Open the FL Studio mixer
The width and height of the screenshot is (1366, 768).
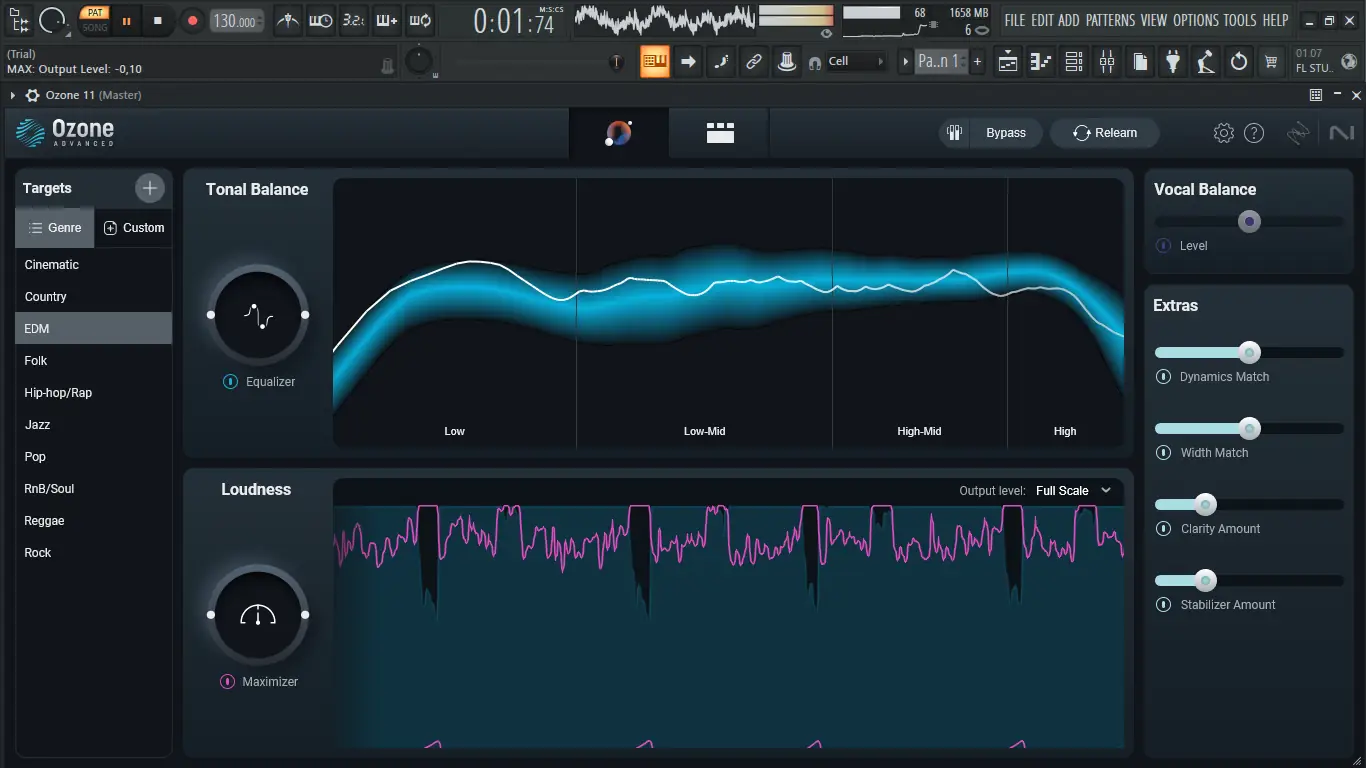[1107, 62]
